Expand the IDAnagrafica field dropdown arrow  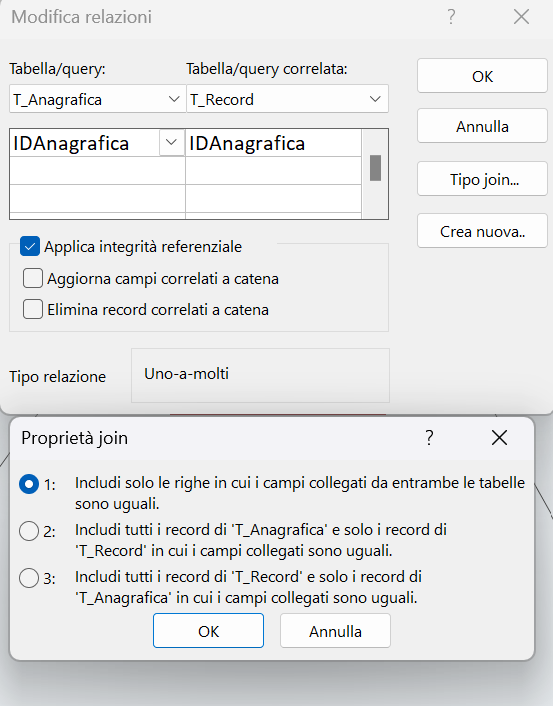pos(171,143)
